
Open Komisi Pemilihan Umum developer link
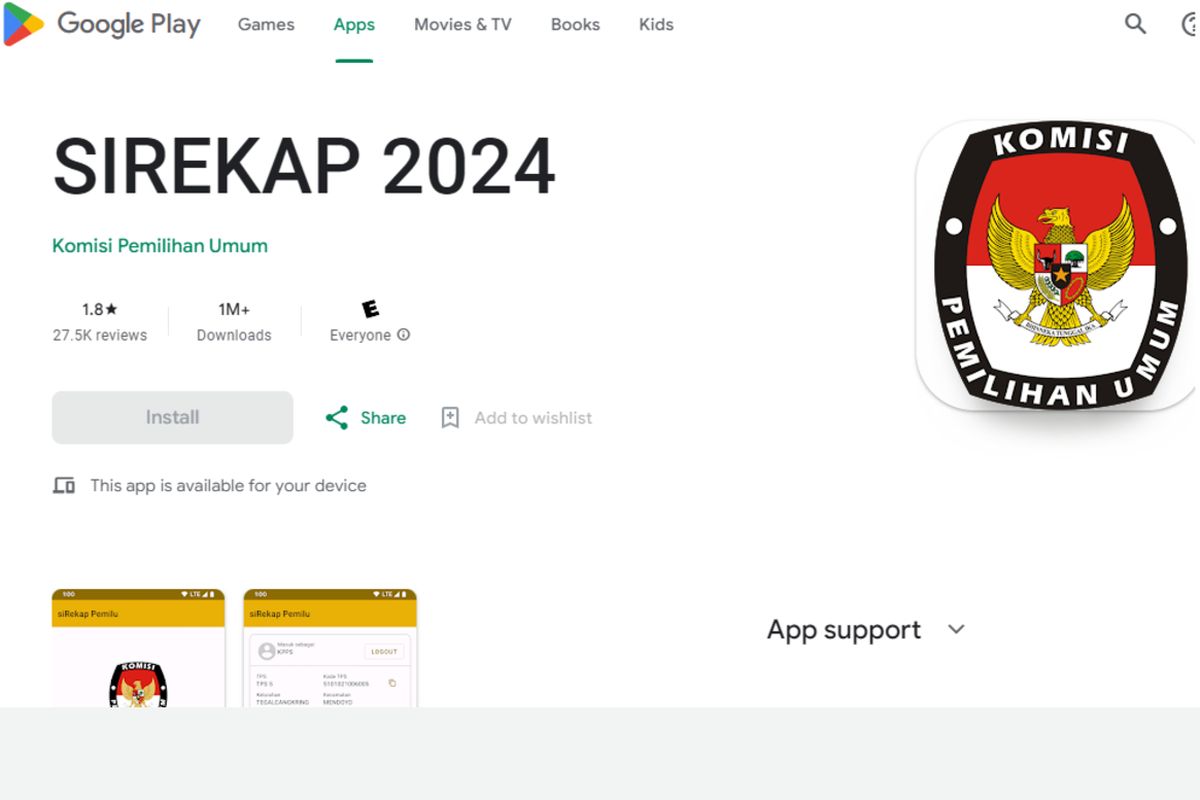(x=160, y=245)
